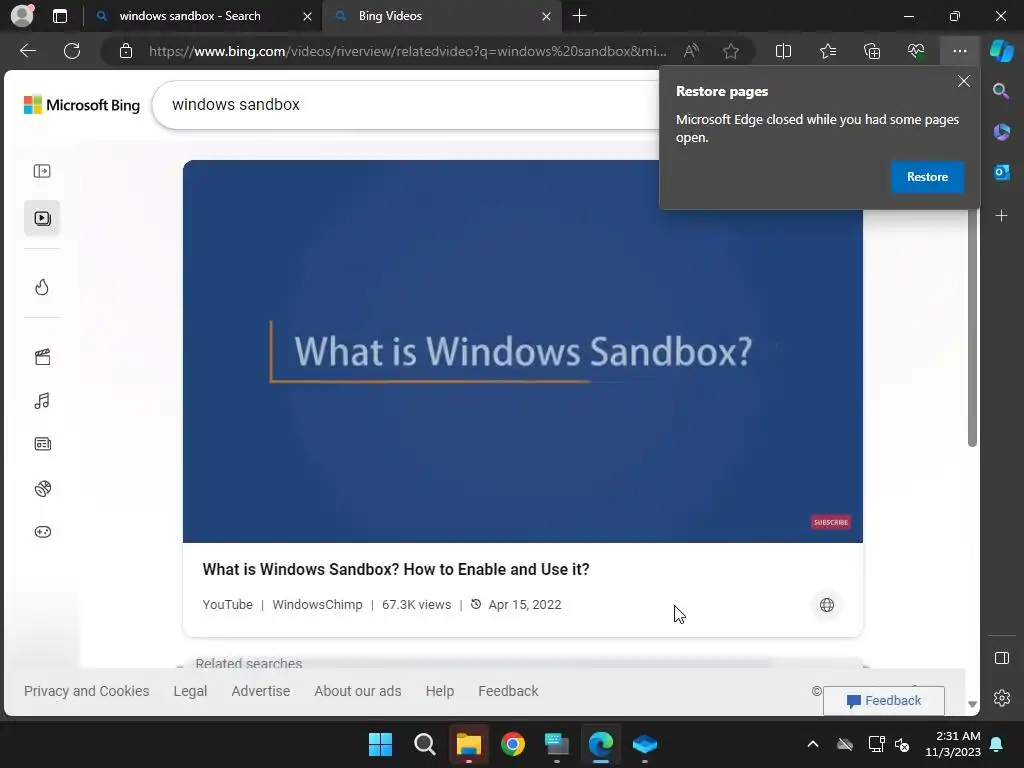Click the page vertical scrollbar
This screenshot has height=768, width=1024.
(x=972, y=327)
